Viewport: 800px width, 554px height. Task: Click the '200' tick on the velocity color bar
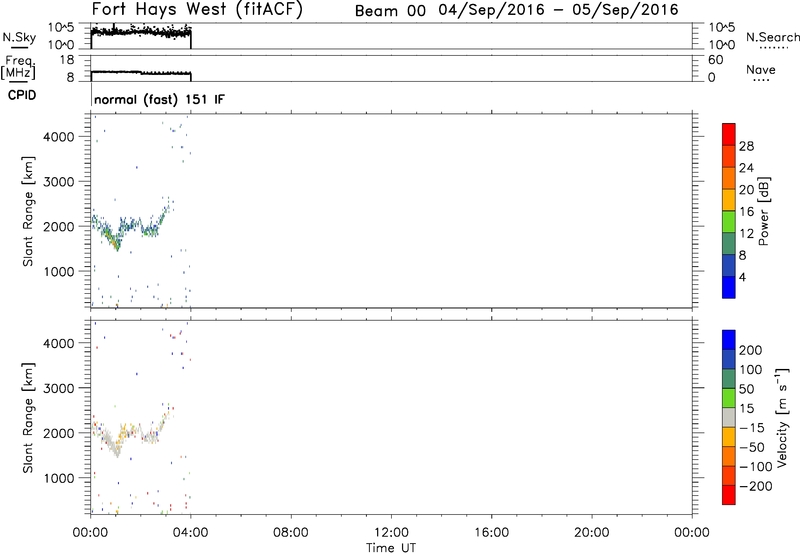[x=751, y=350]
